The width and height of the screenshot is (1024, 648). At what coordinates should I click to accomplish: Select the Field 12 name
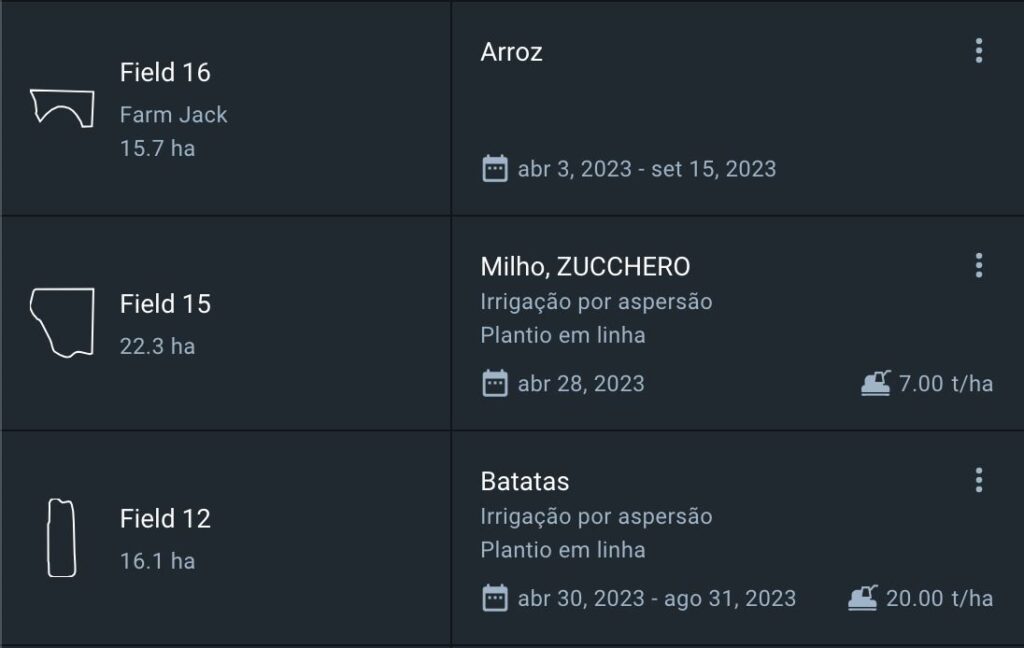(165, 519)
